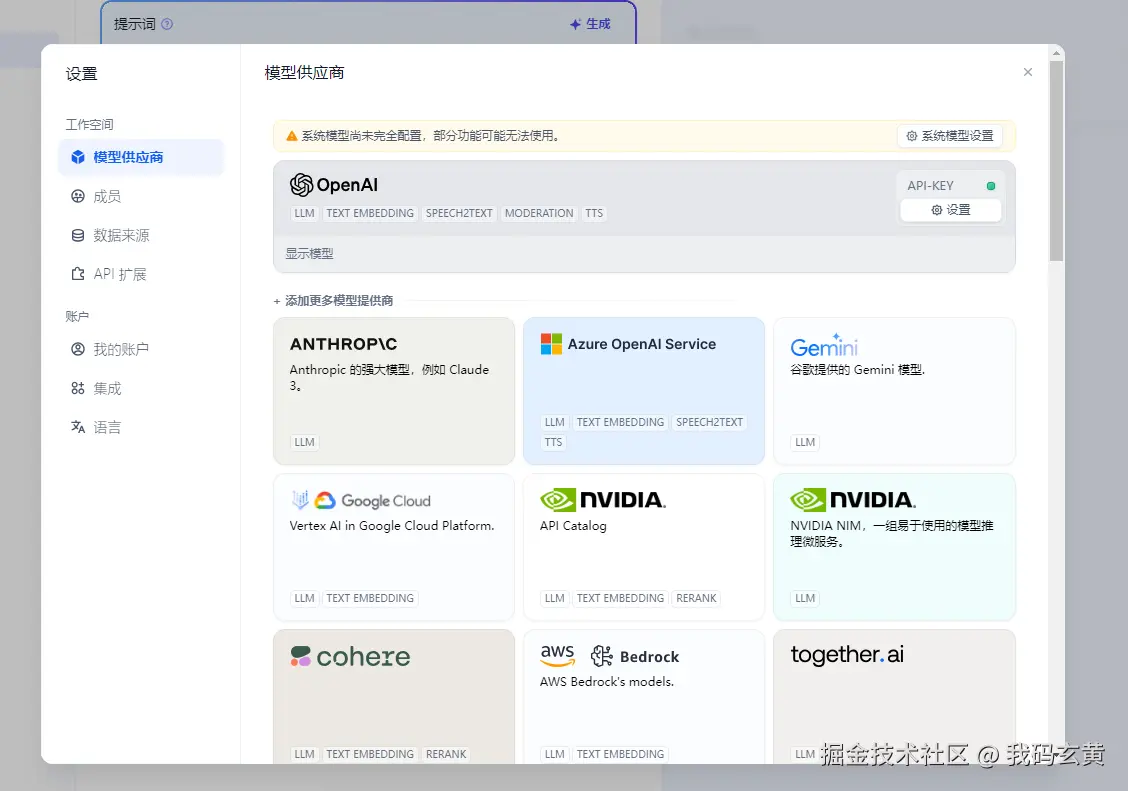Viewport: 1128px width, 791px height.
Task: Select the Google Cloud Vertex AI card
Action: coord(394,547)
